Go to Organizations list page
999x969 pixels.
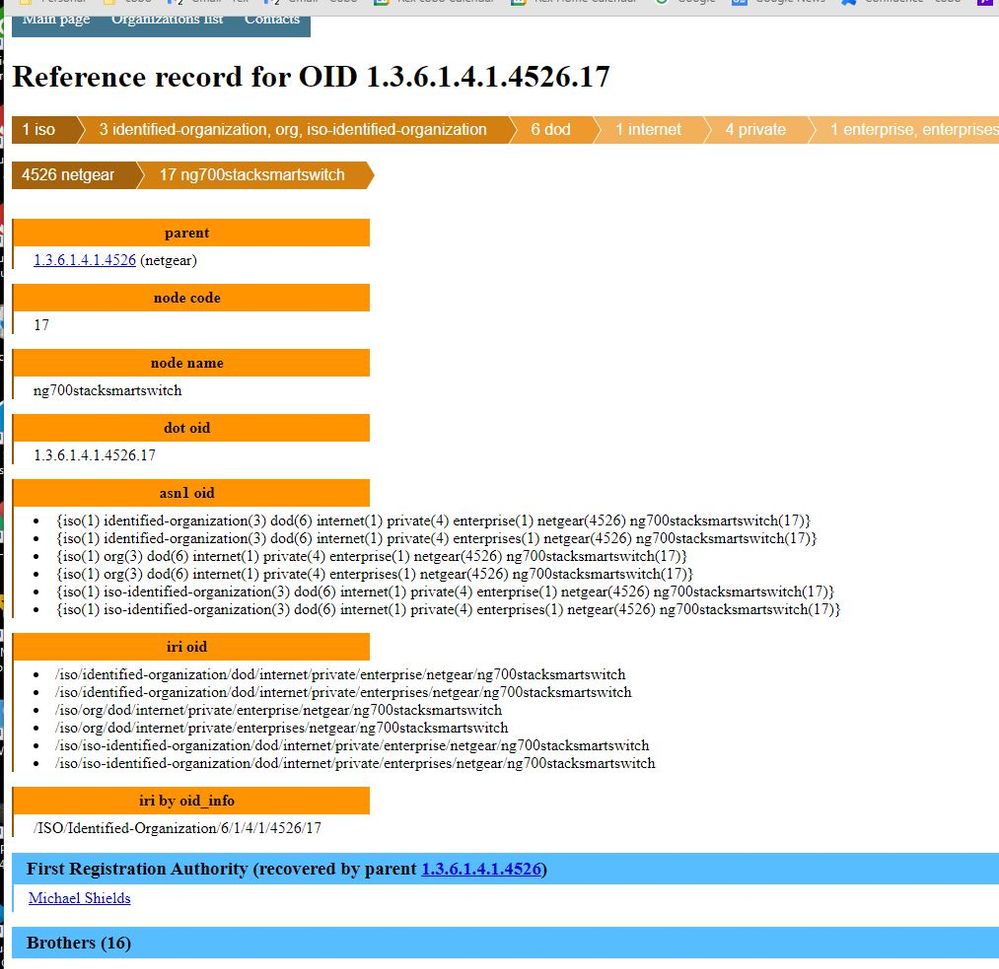(167, 20)
